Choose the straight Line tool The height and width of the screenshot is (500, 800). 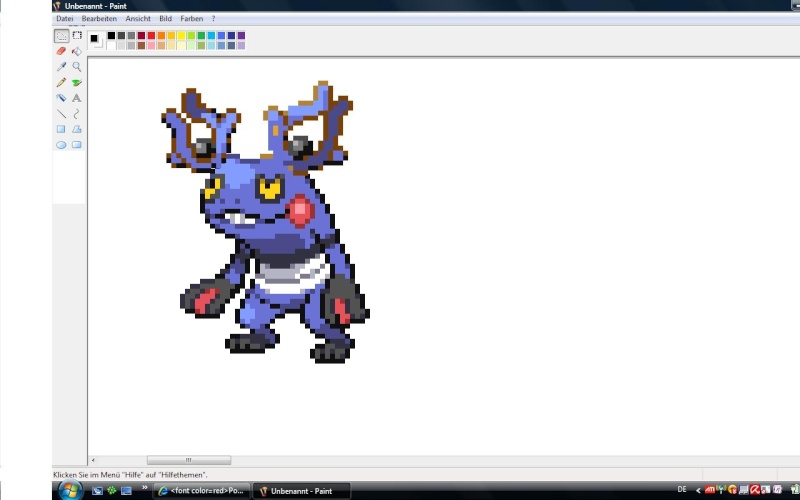[61, 113]
